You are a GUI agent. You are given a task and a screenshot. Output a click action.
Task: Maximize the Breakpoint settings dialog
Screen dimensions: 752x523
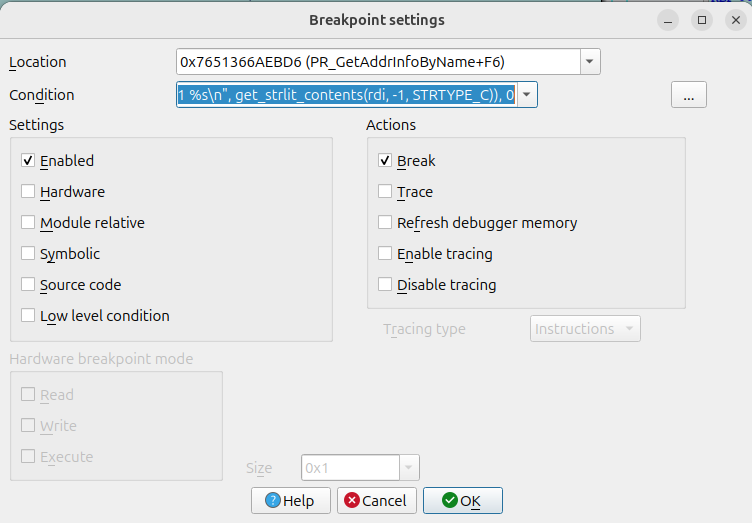(x=702, y=20)
